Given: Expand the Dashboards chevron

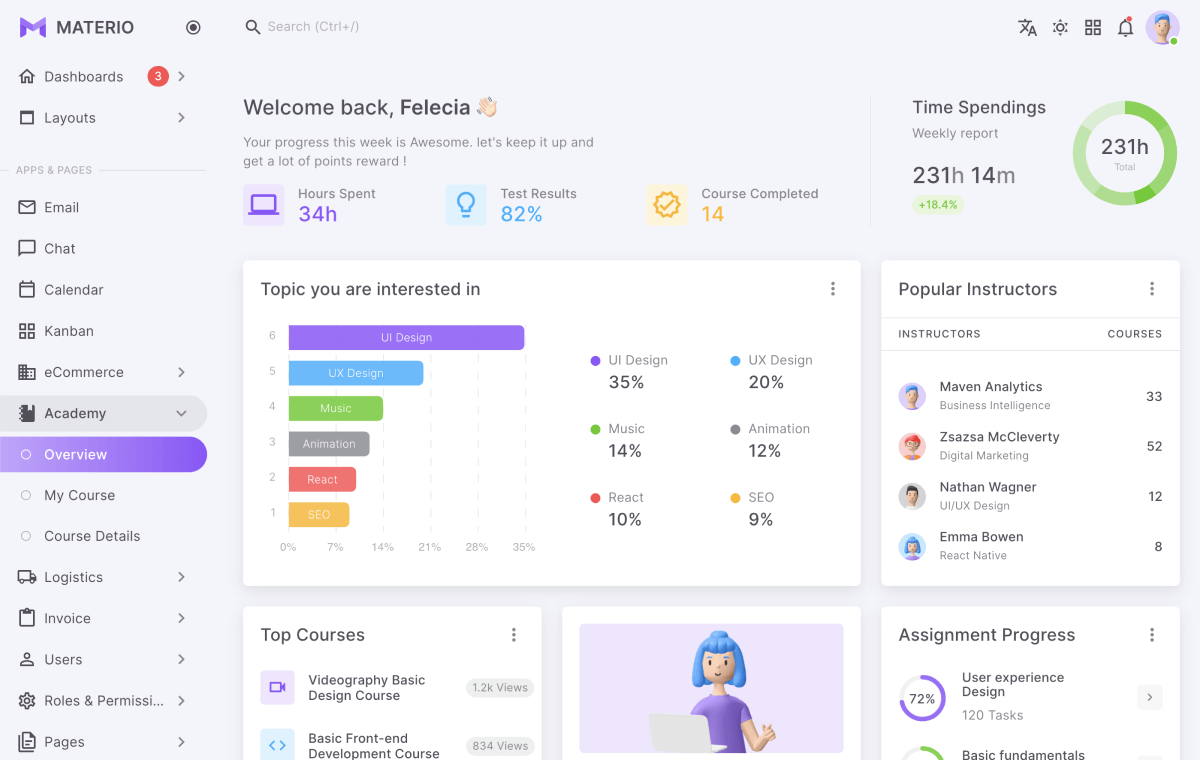Looking at the screenshot, I should click(x=181, y=77).
